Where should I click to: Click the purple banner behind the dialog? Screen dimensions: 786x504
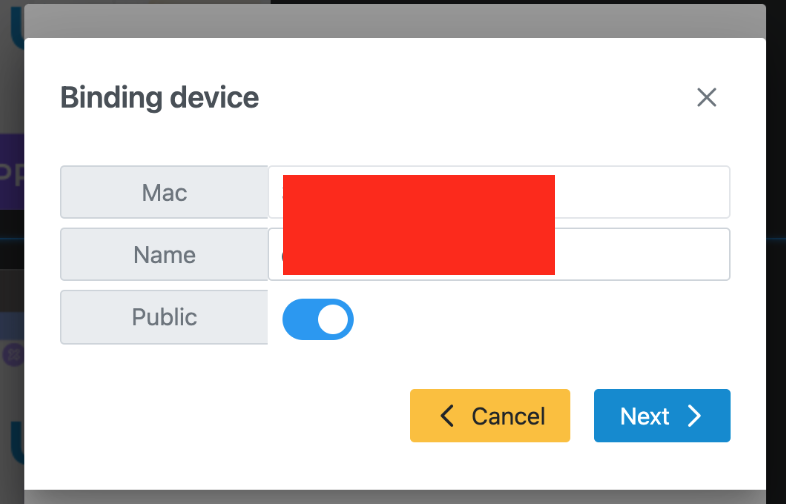coord(11,172)
